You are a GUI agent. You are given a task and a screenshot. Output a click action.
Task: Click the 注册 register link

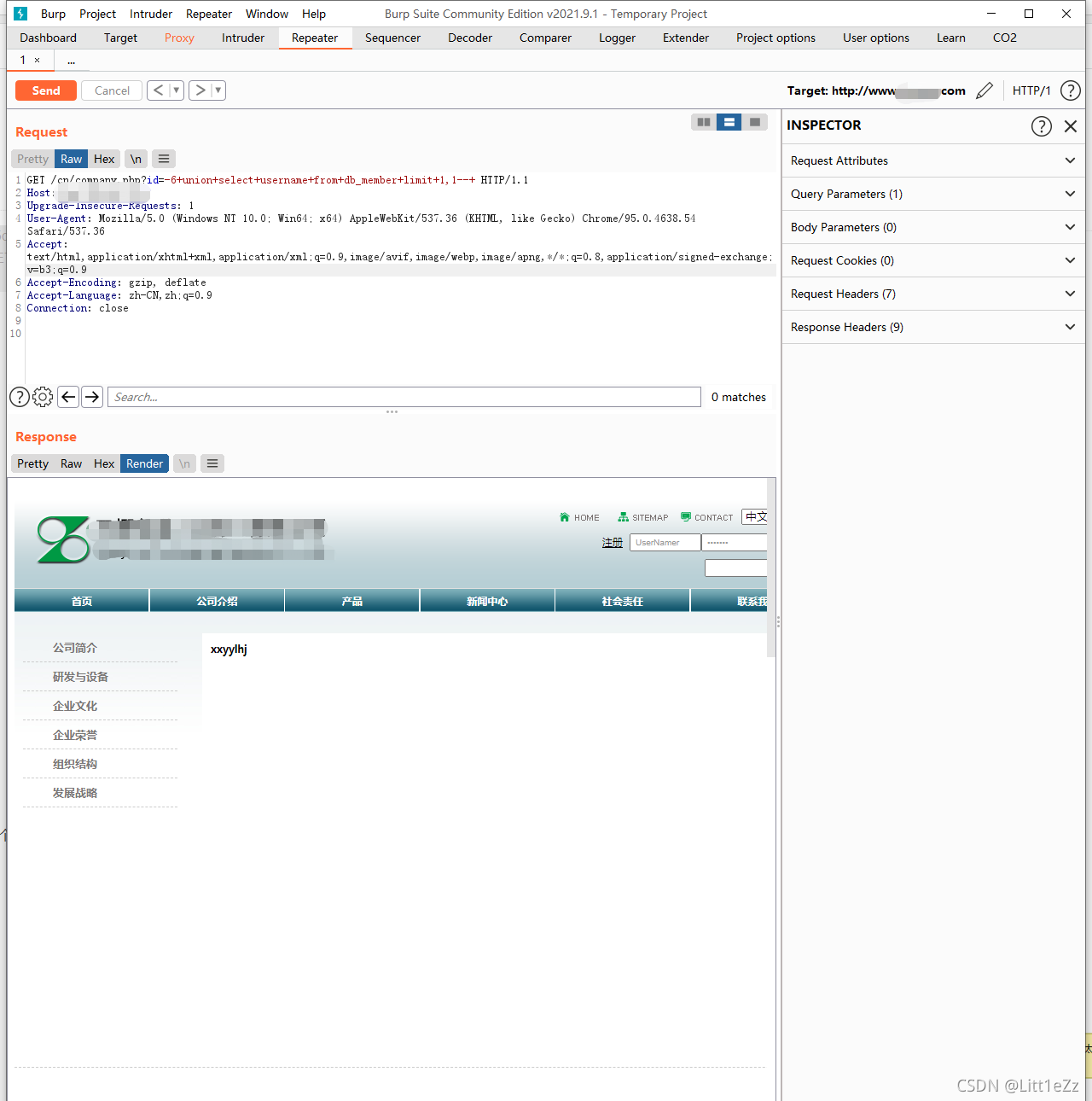pos(613,543)
